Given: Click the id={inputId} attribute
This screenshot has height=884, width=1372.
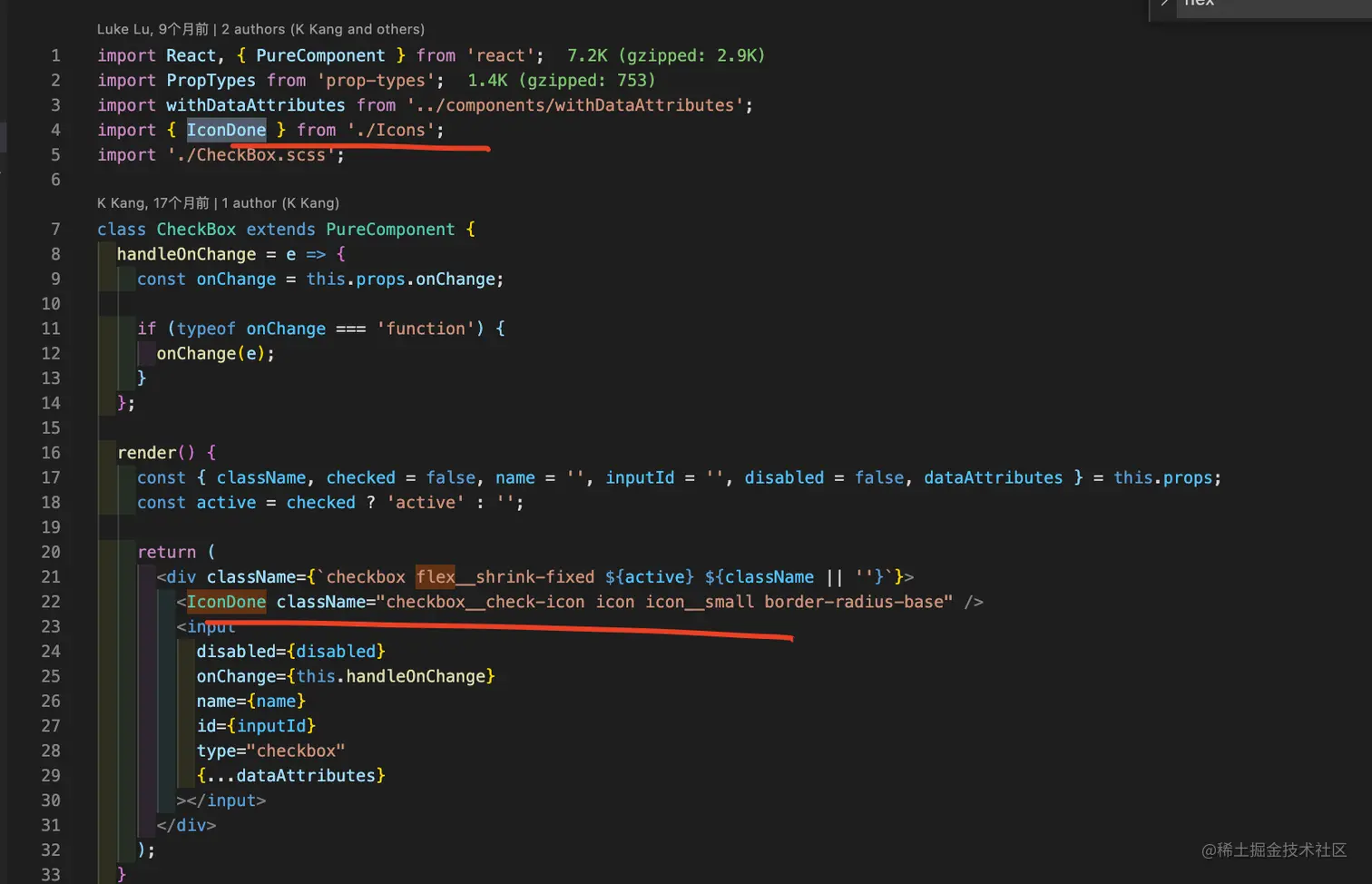Looking at the screenshot, I should [257, 725].
